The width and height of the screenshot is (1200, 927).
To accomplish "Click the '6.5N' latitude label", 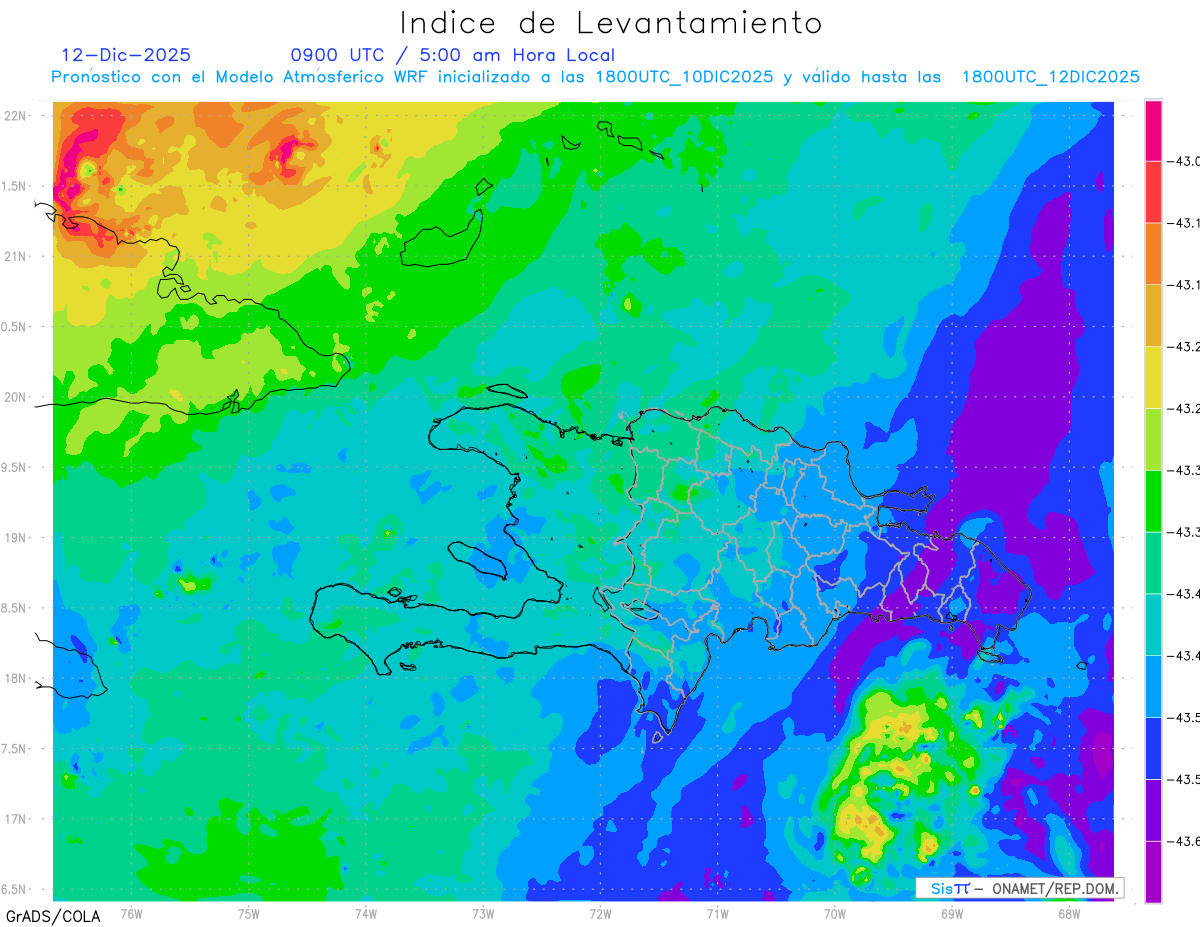I will 15,890.
